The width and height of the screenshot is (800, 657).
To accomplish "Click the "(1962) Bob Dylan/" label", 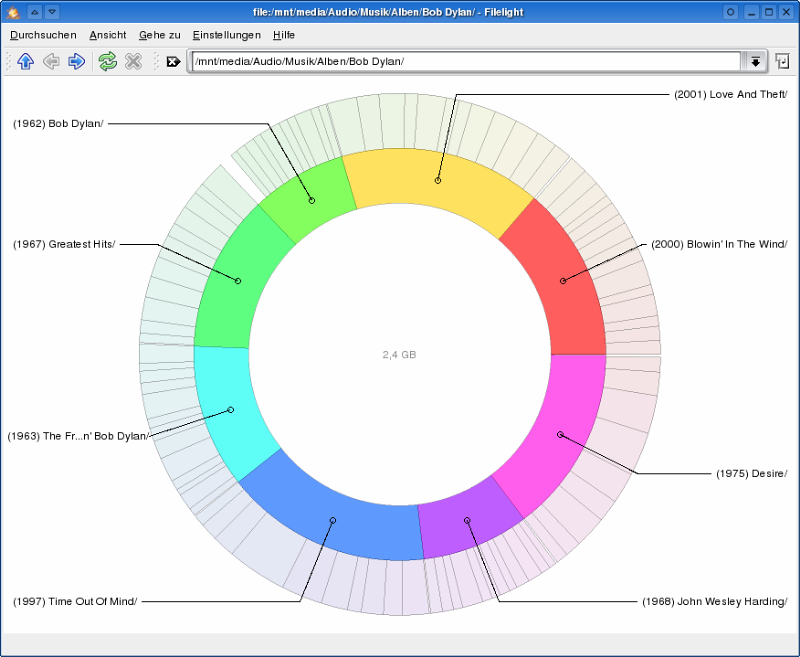I will point(58,124).
